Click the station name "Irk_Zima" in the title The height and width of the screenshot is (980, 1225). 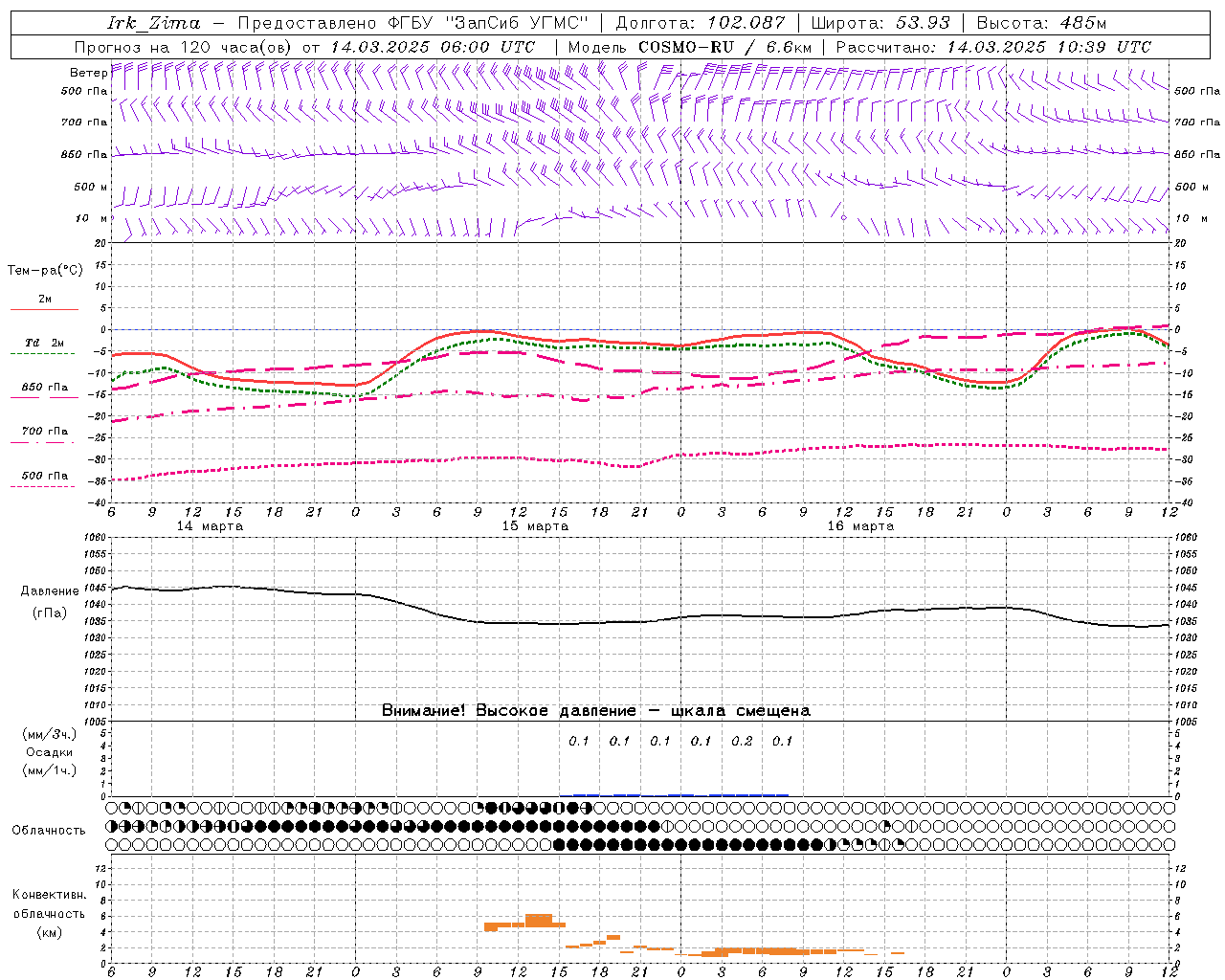tap(153, 23)
